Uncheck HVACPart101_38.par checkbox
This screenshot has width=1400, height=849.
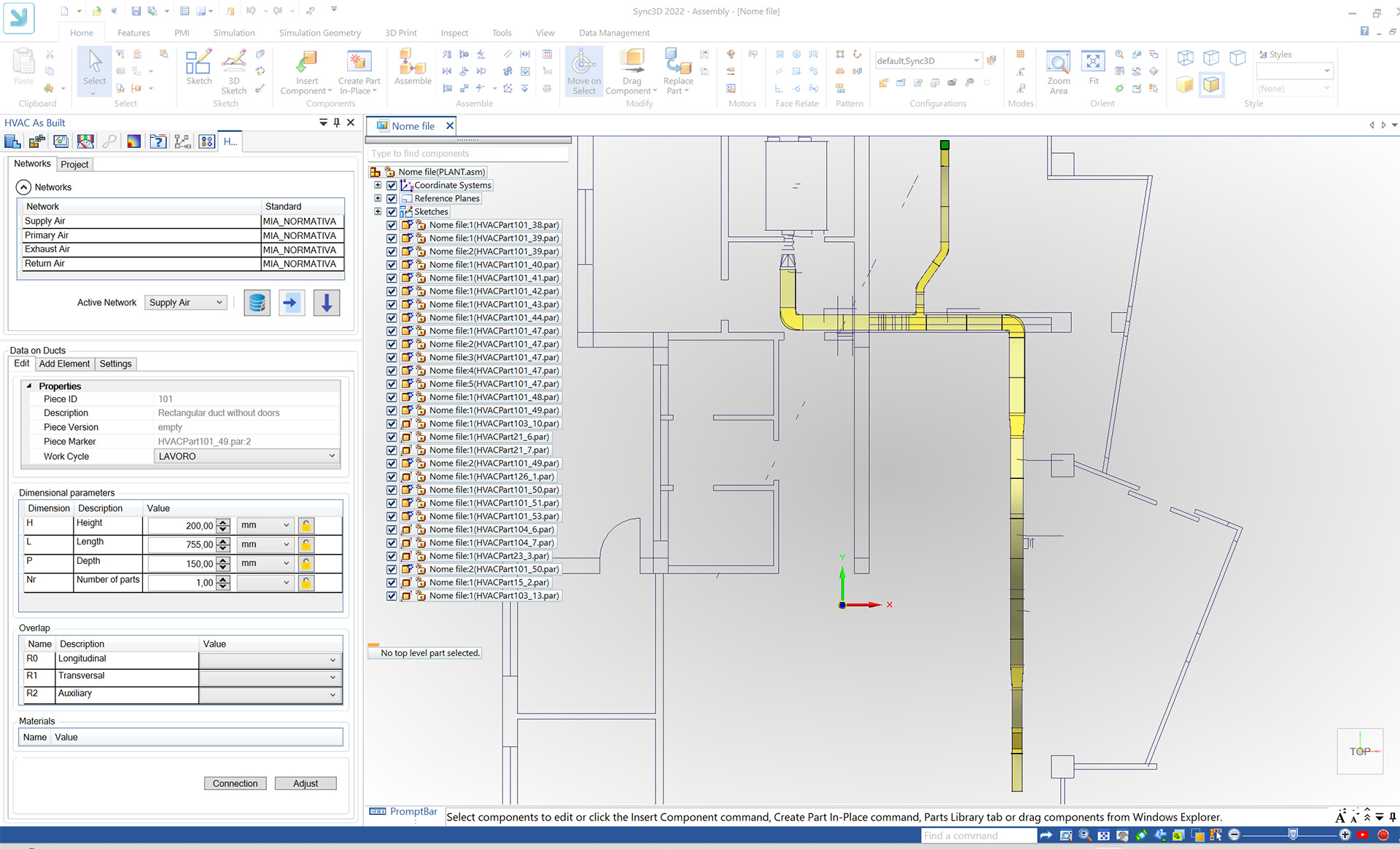point(392,225)
